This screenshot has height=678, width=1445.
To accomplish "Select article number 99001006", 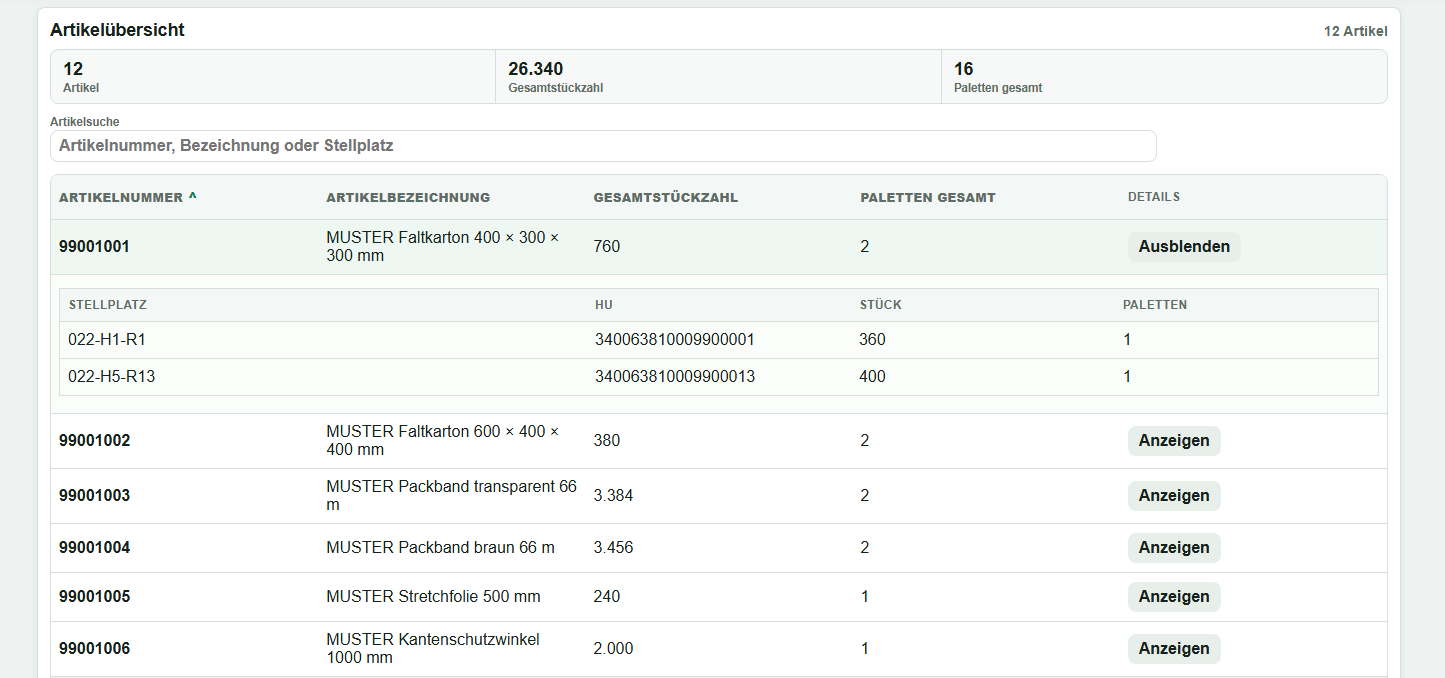I will coord(95,649).
